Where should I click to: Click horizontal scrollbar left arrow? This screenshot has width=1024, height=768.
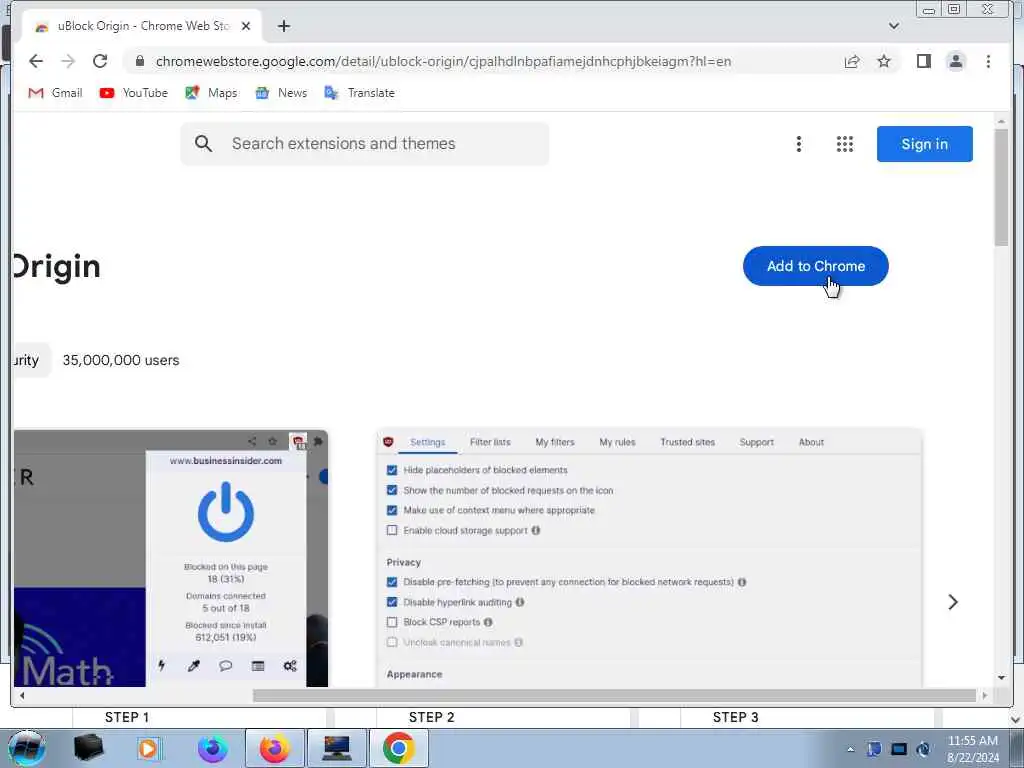(x=22, y=696)
